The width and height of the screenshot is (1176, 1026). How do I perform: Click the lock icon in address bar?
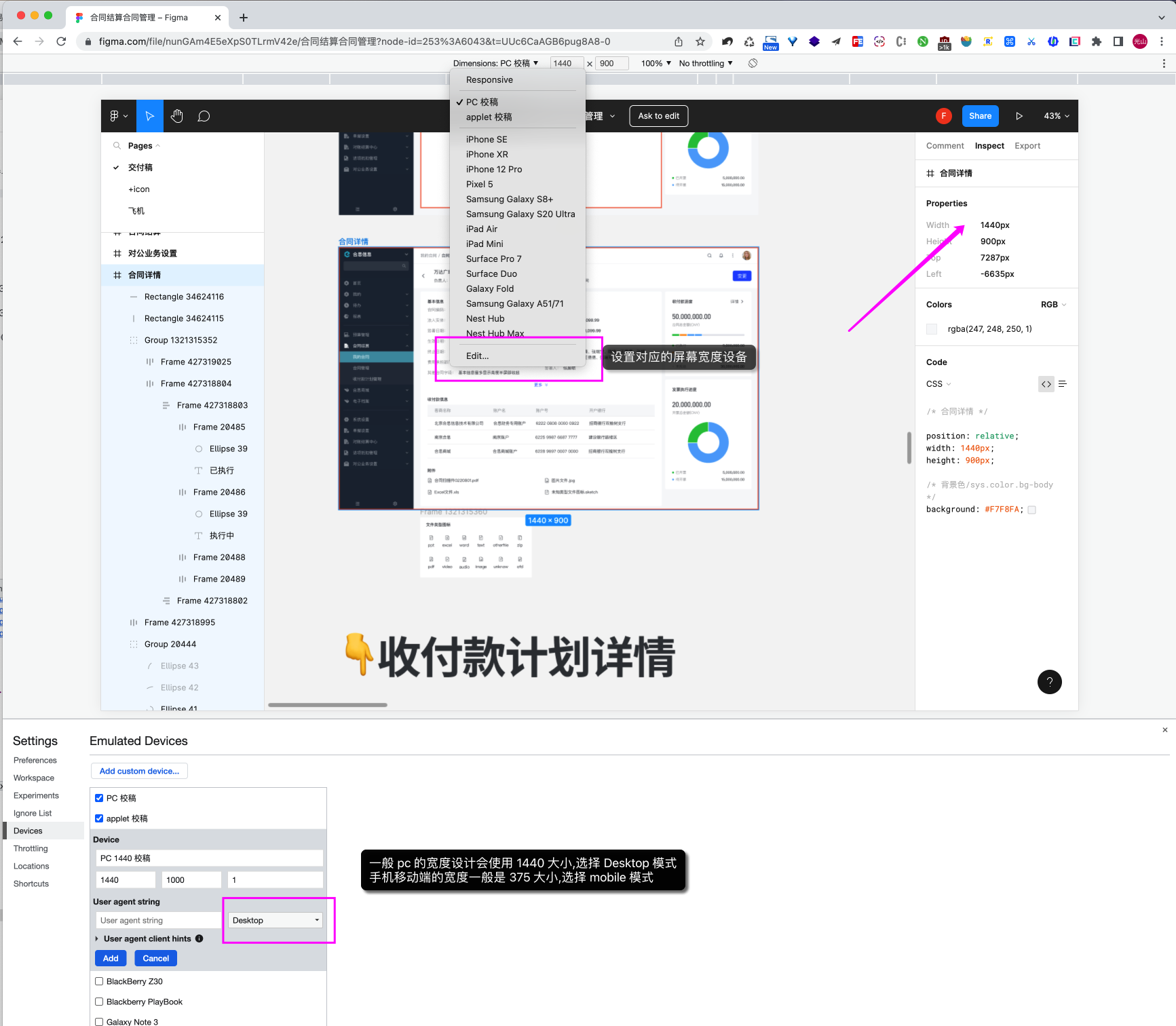pyautogui.click(x=88, y=41)
